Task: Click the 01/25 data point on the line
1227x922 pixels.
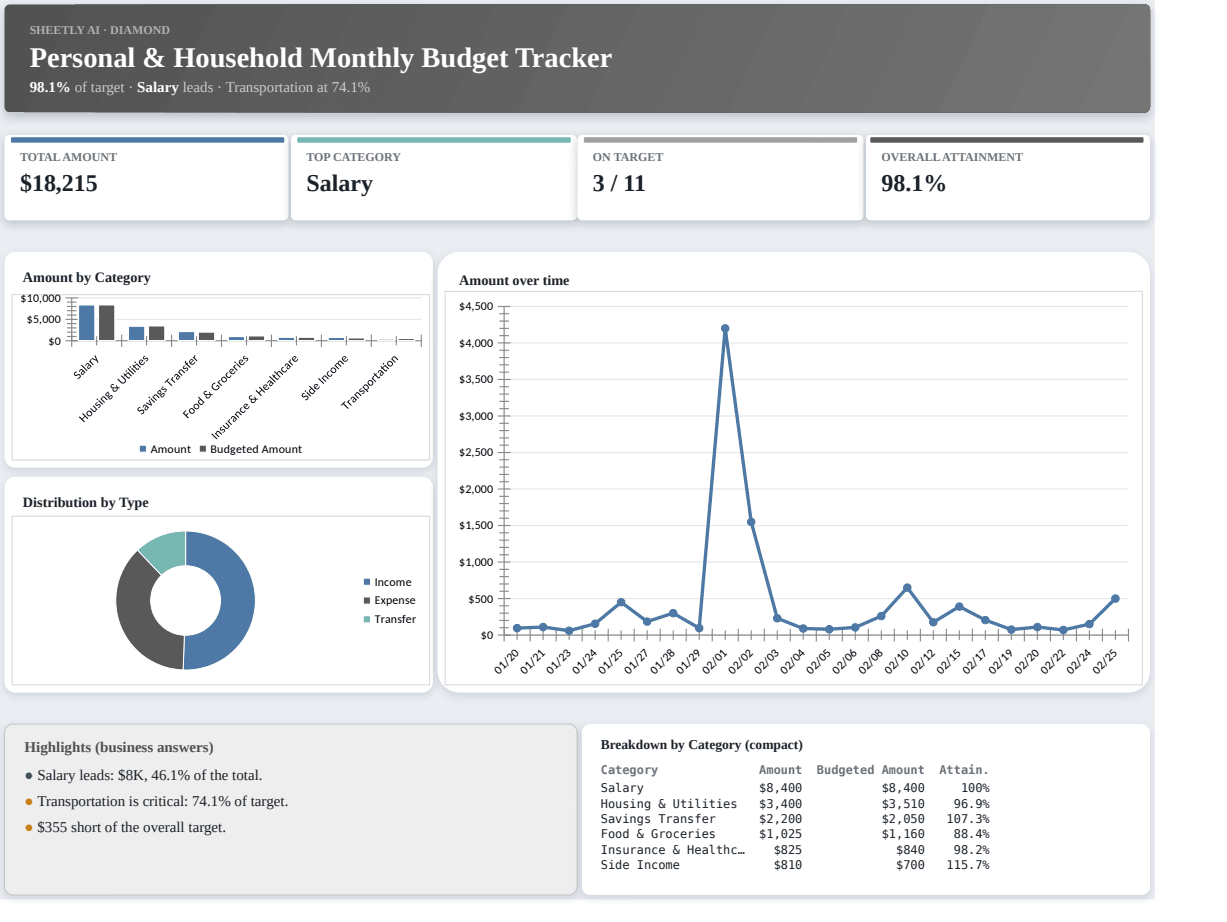Action: pyautogui.click(x=621, y=602)
